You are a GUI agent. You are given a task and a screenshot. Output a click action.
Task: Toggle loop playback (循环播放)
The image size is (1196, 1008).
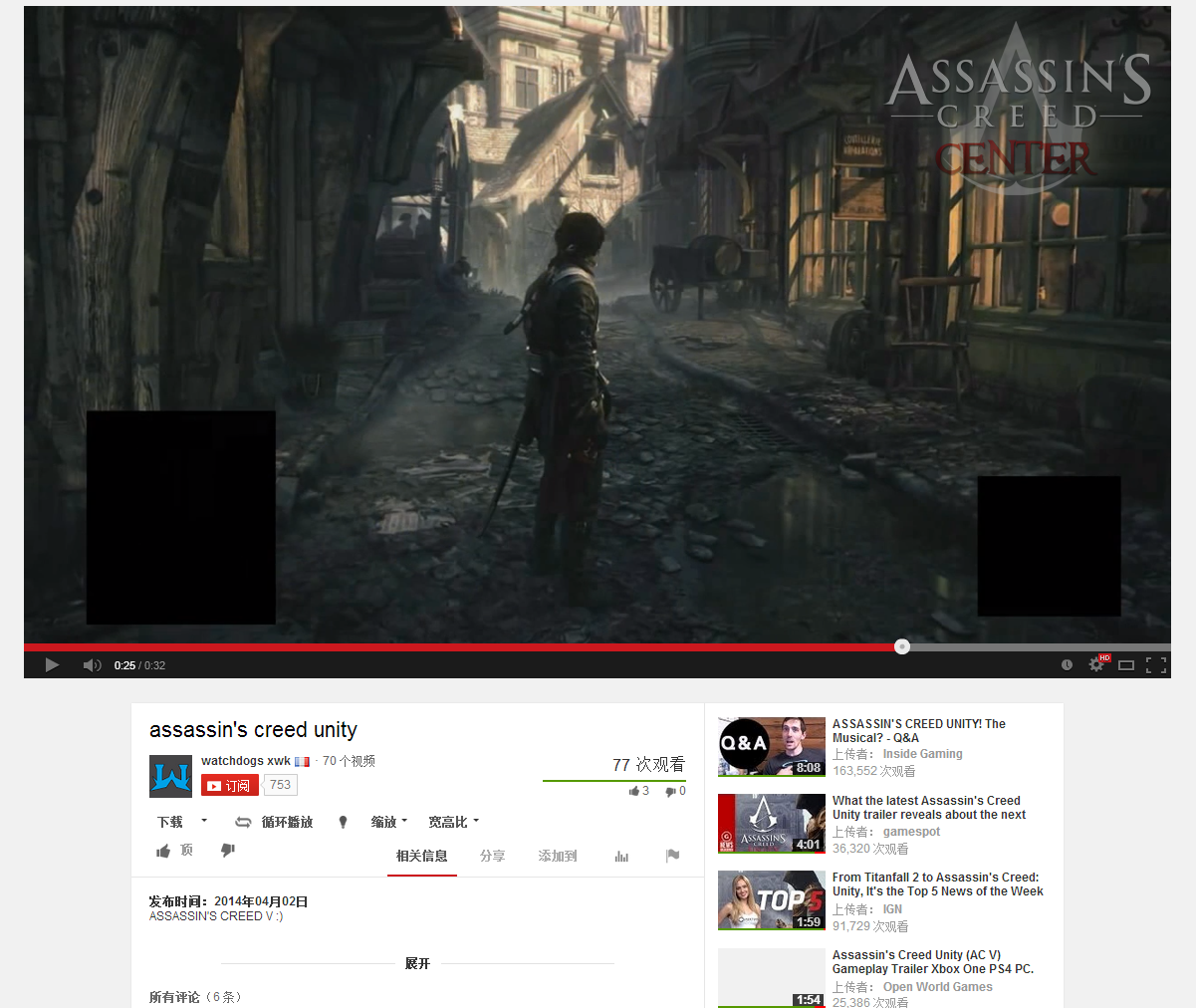click(x=274, y=822)
